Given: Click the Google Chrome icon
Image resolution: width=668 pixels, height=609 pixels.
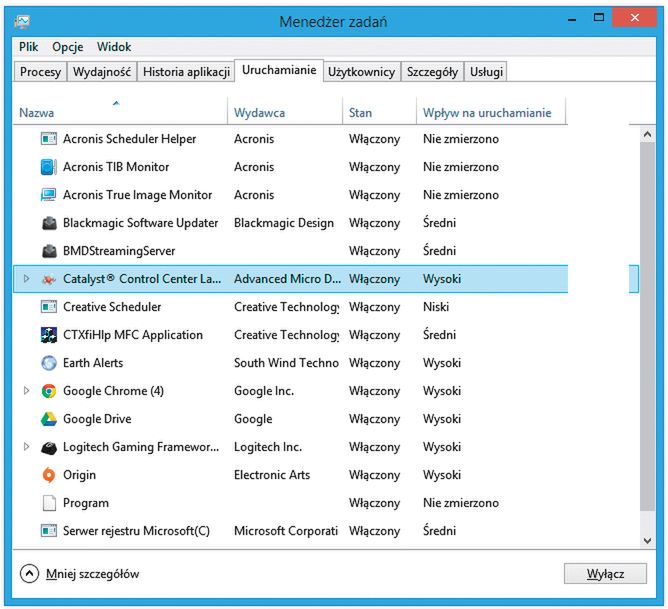Looking at the screenshot, I should (49, 391).
